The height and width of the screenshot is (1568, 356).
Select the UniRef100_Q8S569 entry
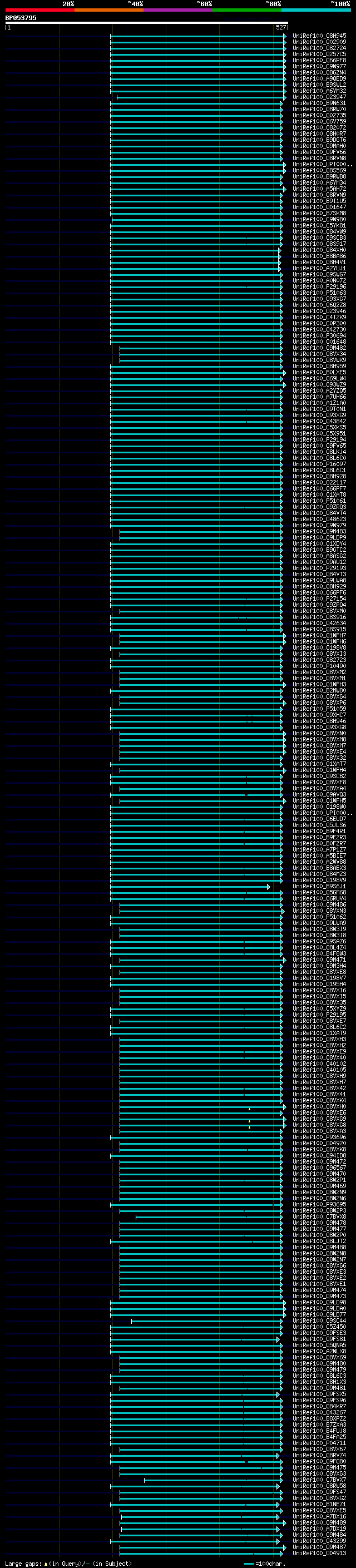319,170
